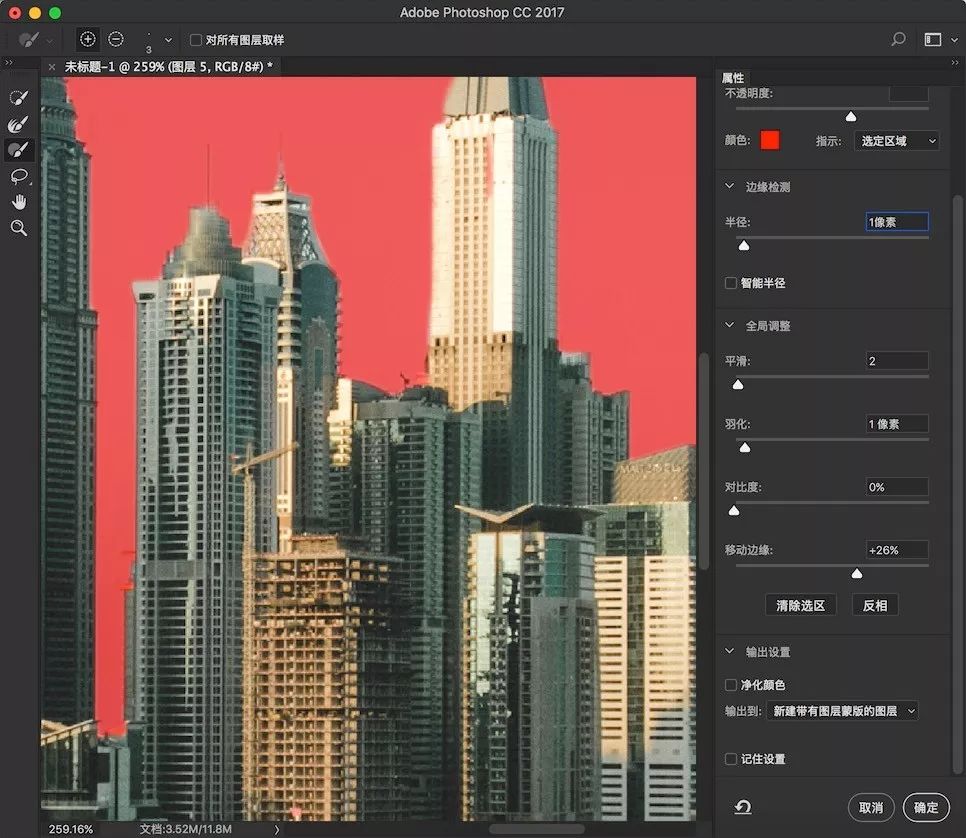Click the red overlay color swatch
Screen dimensions: 966x838
pos(769,140)
